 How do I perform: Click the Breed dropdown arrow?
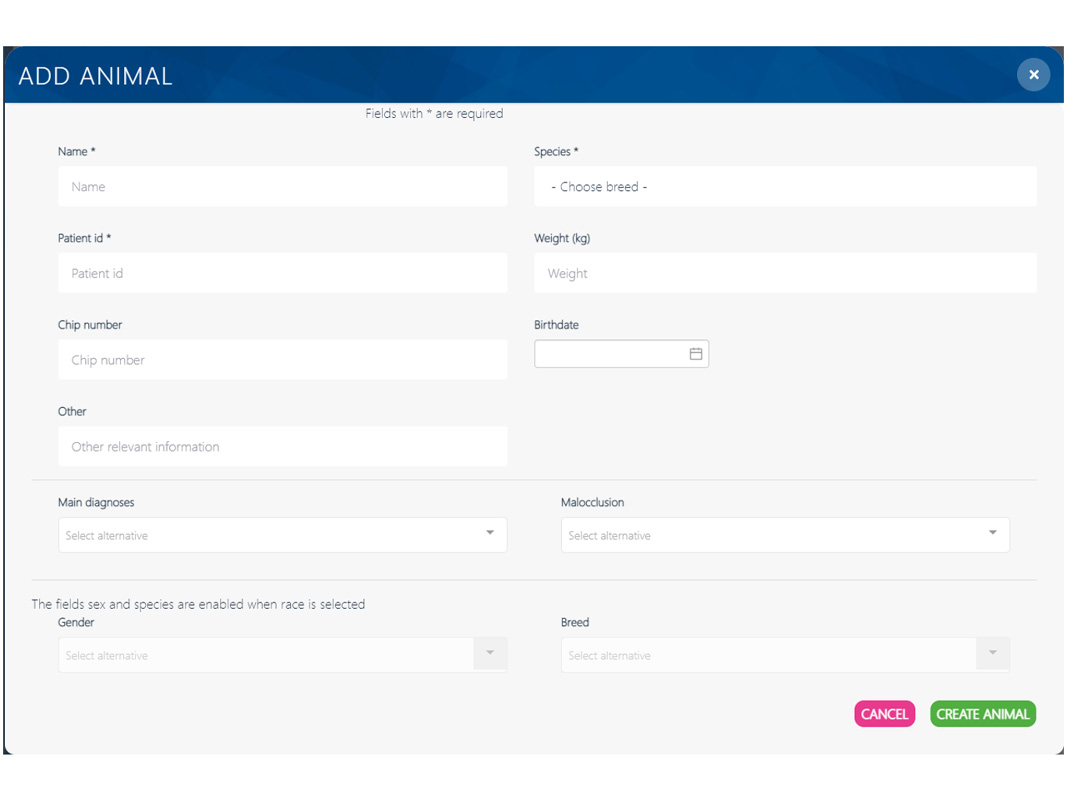[993, 653]
